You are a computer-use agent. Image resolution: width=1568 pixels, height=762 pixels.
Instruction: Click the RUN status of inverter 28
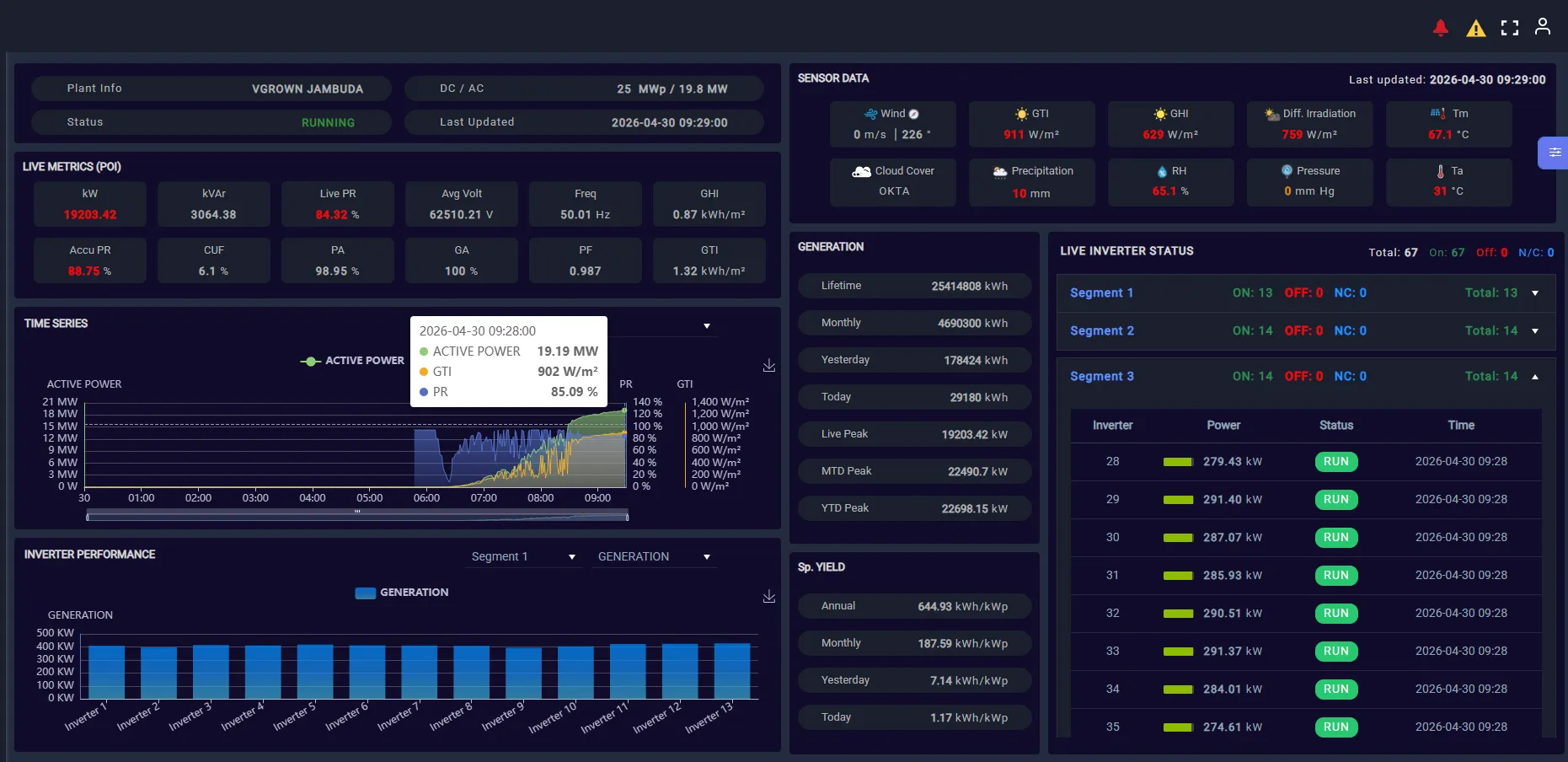(1336, 462)
